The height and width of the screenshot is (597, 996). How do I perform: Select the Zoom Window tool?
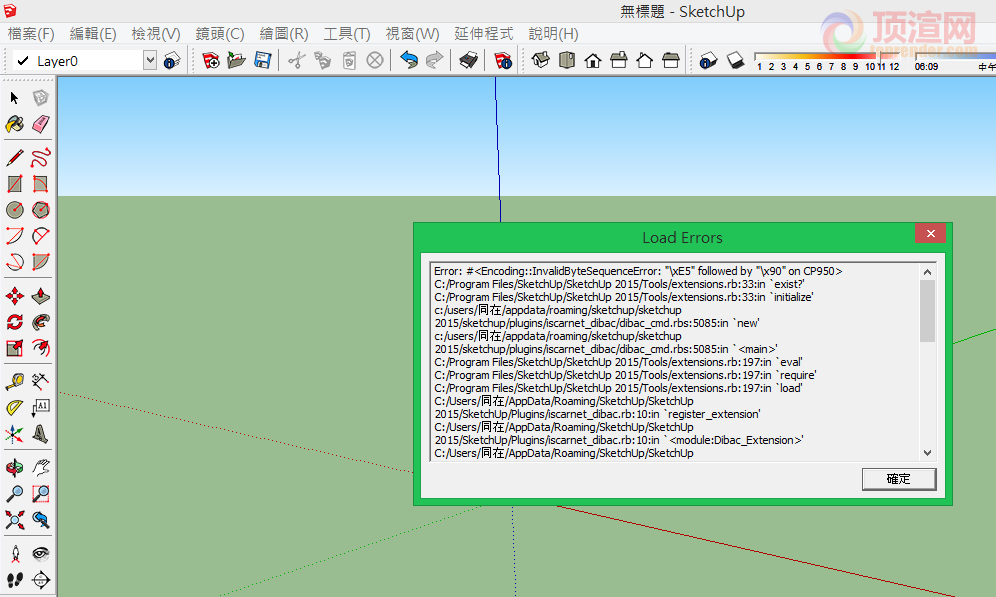pos(41,494)
